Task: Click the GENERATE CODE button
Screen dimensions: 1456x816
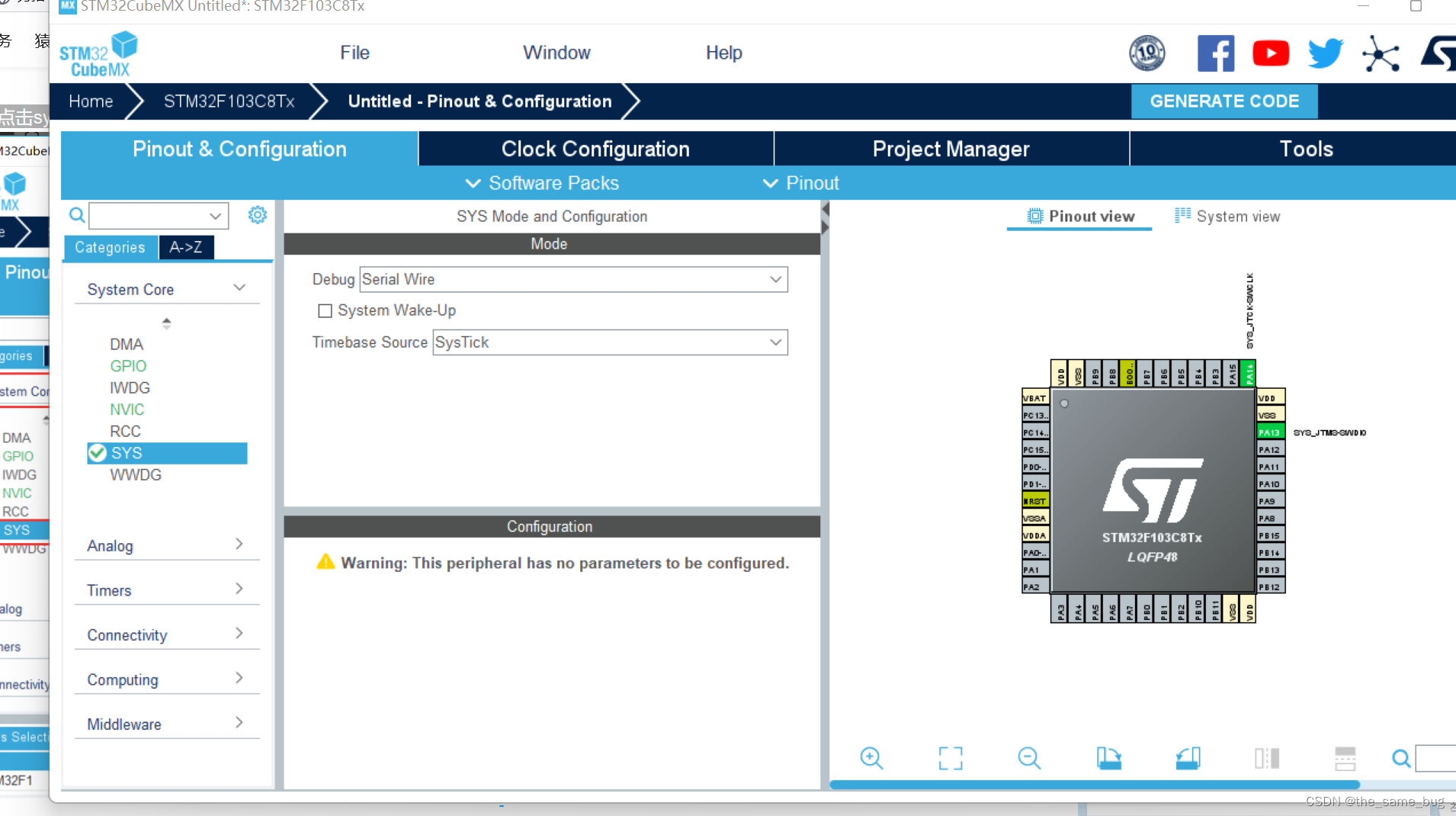Action: tap(1224, 101)
